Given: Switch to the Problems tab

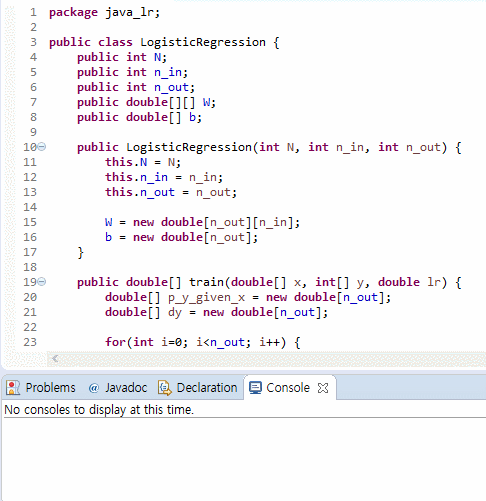Looking at the screenshot, I should click(x=51, y=388).
